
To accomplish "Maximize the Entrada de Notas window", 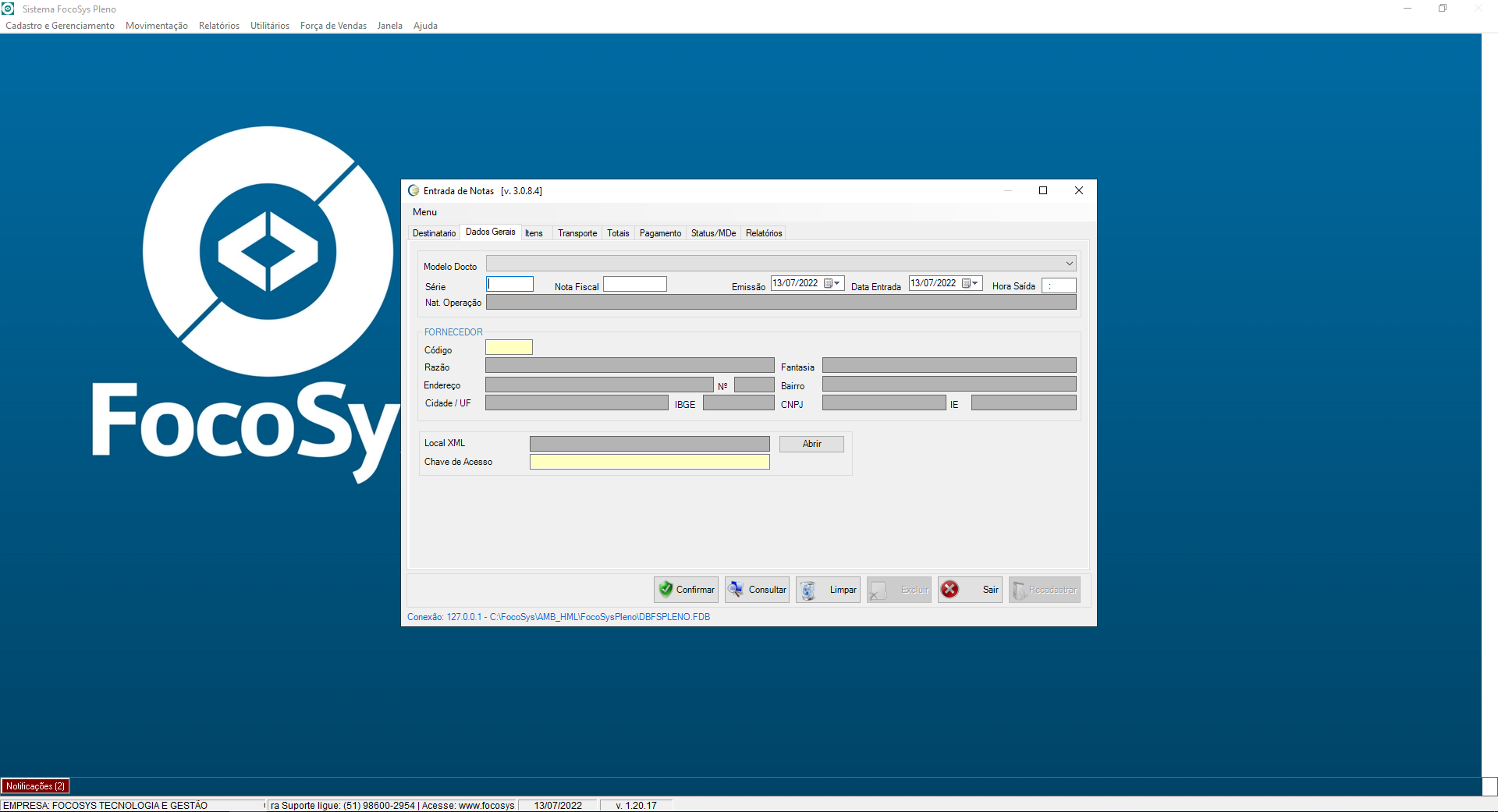I will point(1043,190).
